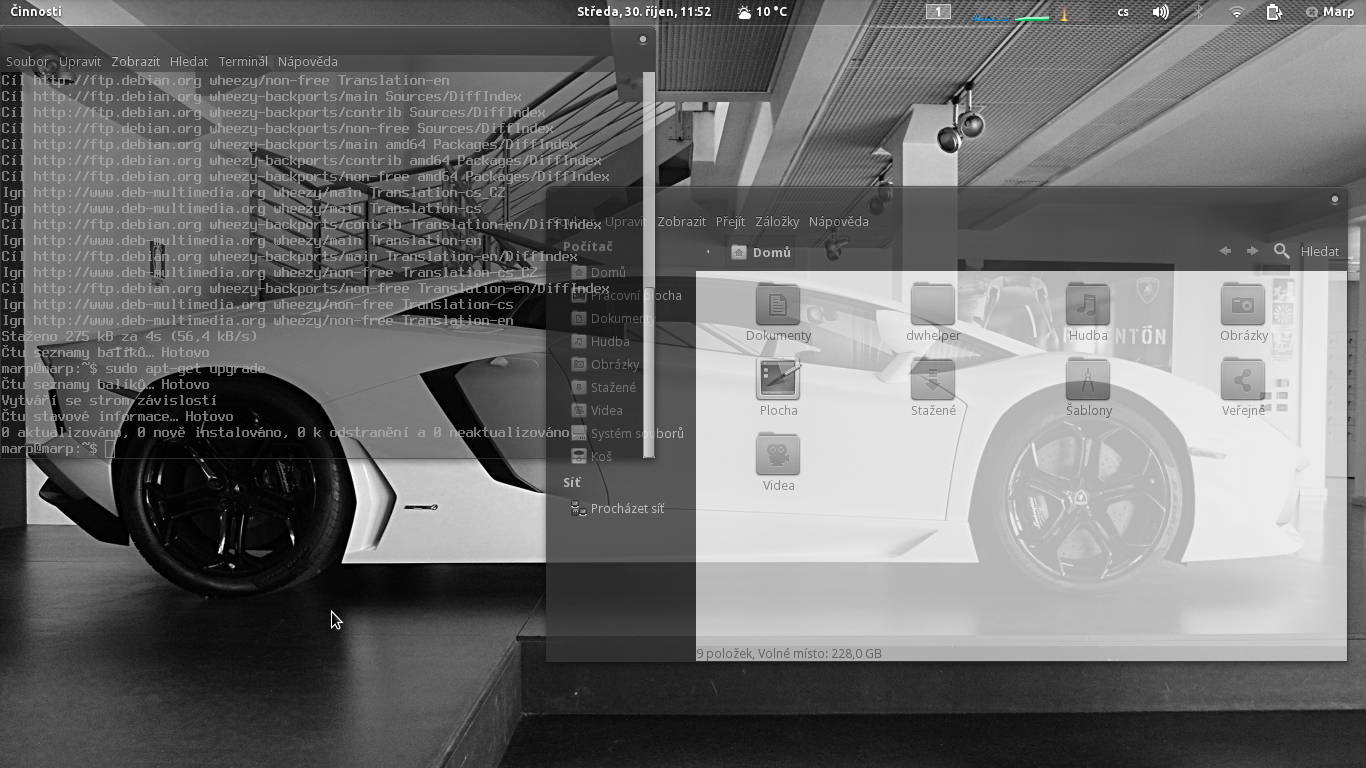Open the Veřejné public folder icon
This screenshot has height=768, width=1366.
coord(1243,379)
